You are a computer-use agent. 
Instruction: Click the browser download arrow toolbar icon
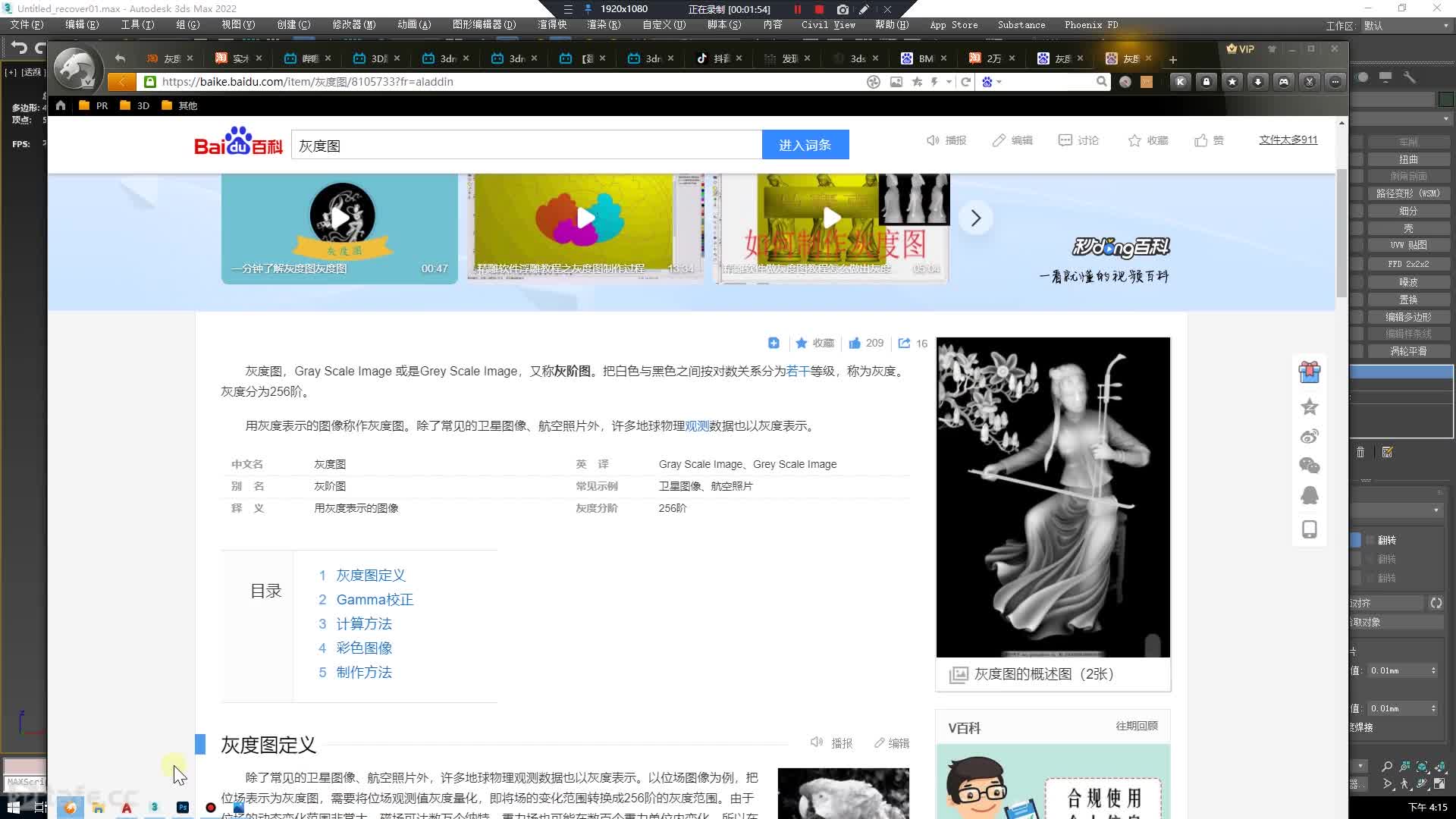pos(1258,82)
